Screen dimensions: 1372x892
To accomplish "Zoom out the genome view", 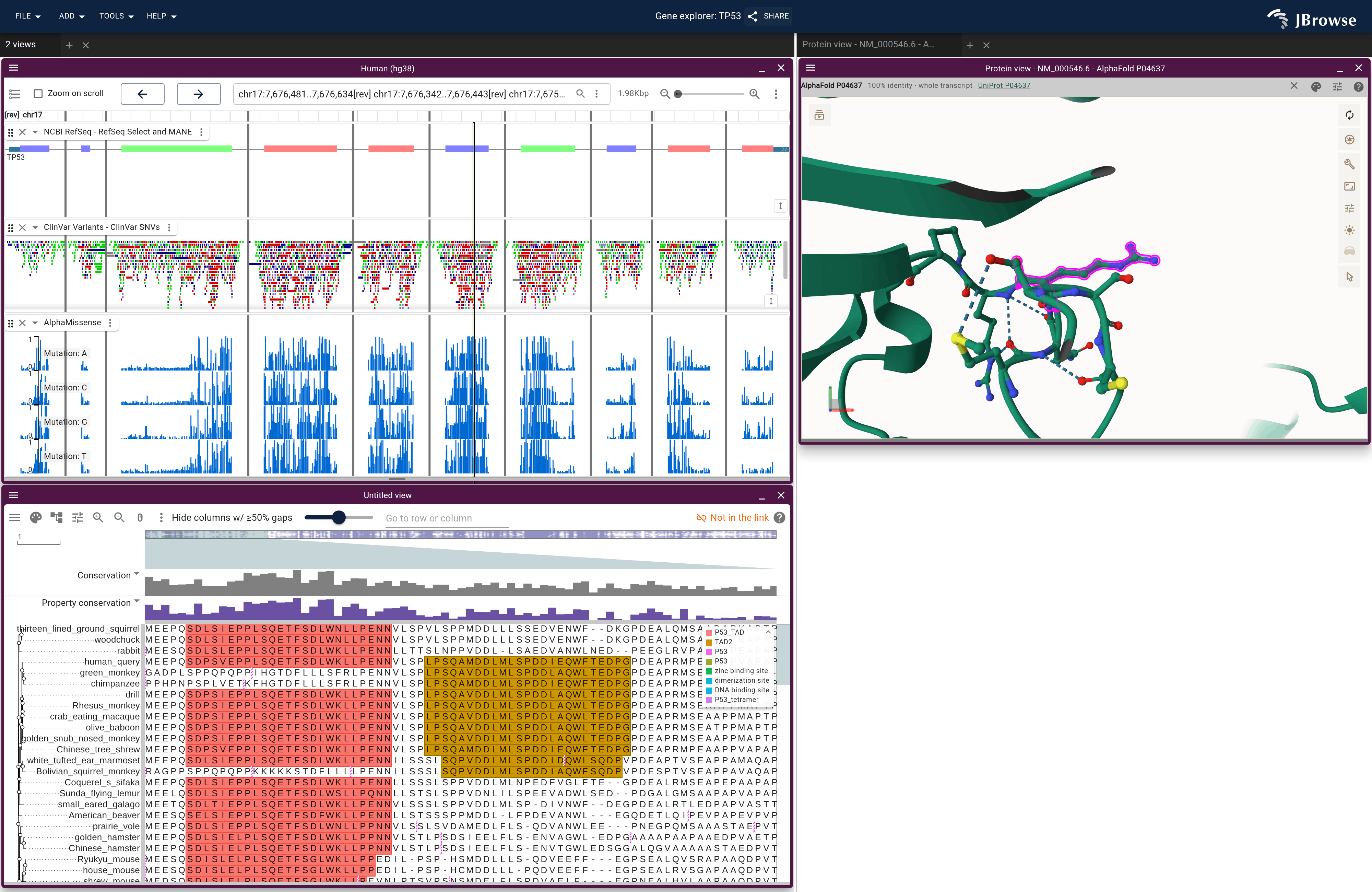I will tap(665, 93).
